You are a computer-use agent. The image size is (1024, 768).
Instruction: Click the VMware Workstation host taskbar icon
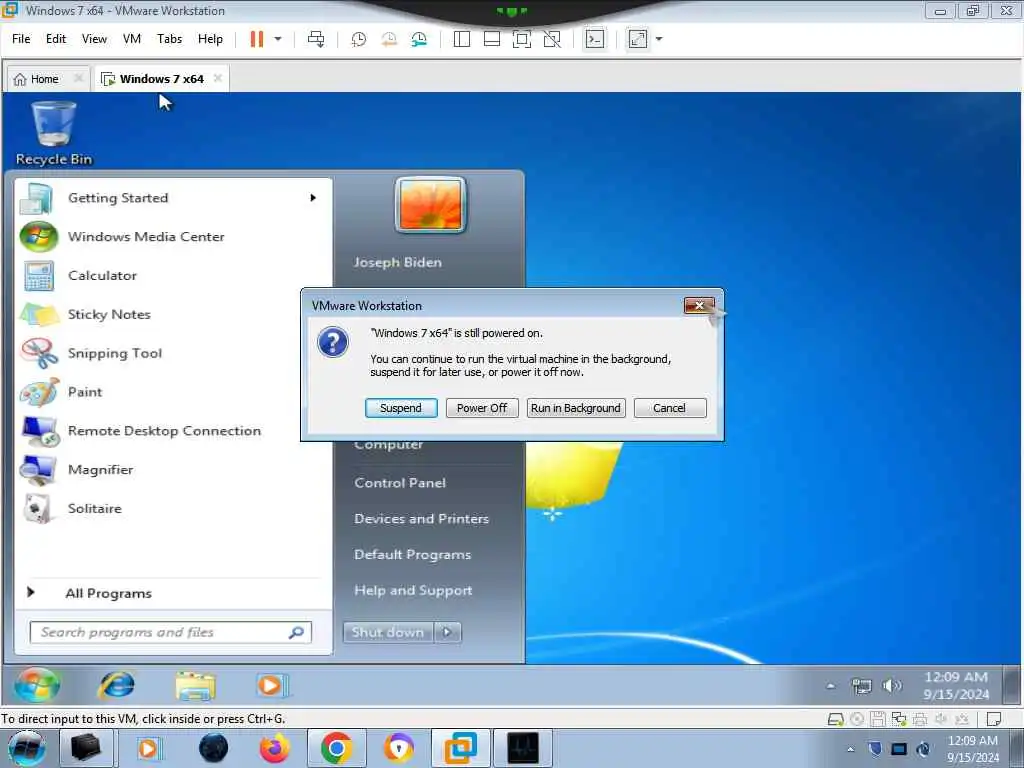pyautogui.click(x=460, y=748)
